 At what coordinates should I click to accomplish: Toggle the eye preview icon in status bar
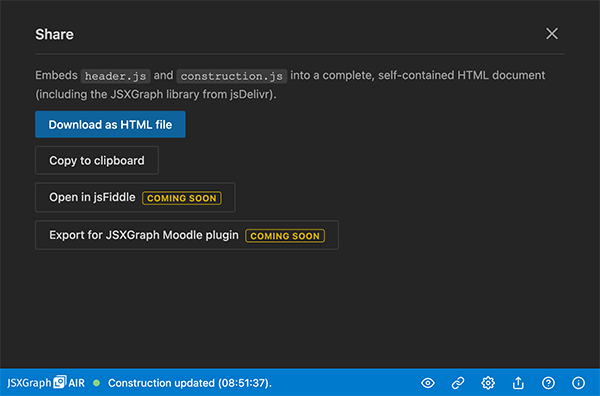point(428,383)
